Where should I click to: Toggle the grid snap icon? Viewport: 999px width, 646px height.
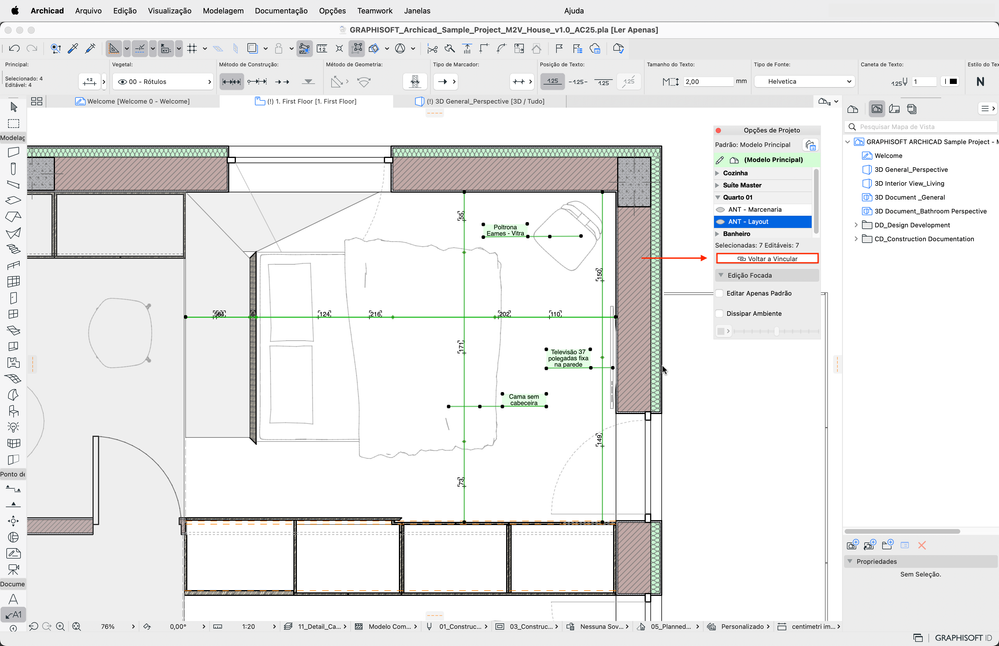192,48
